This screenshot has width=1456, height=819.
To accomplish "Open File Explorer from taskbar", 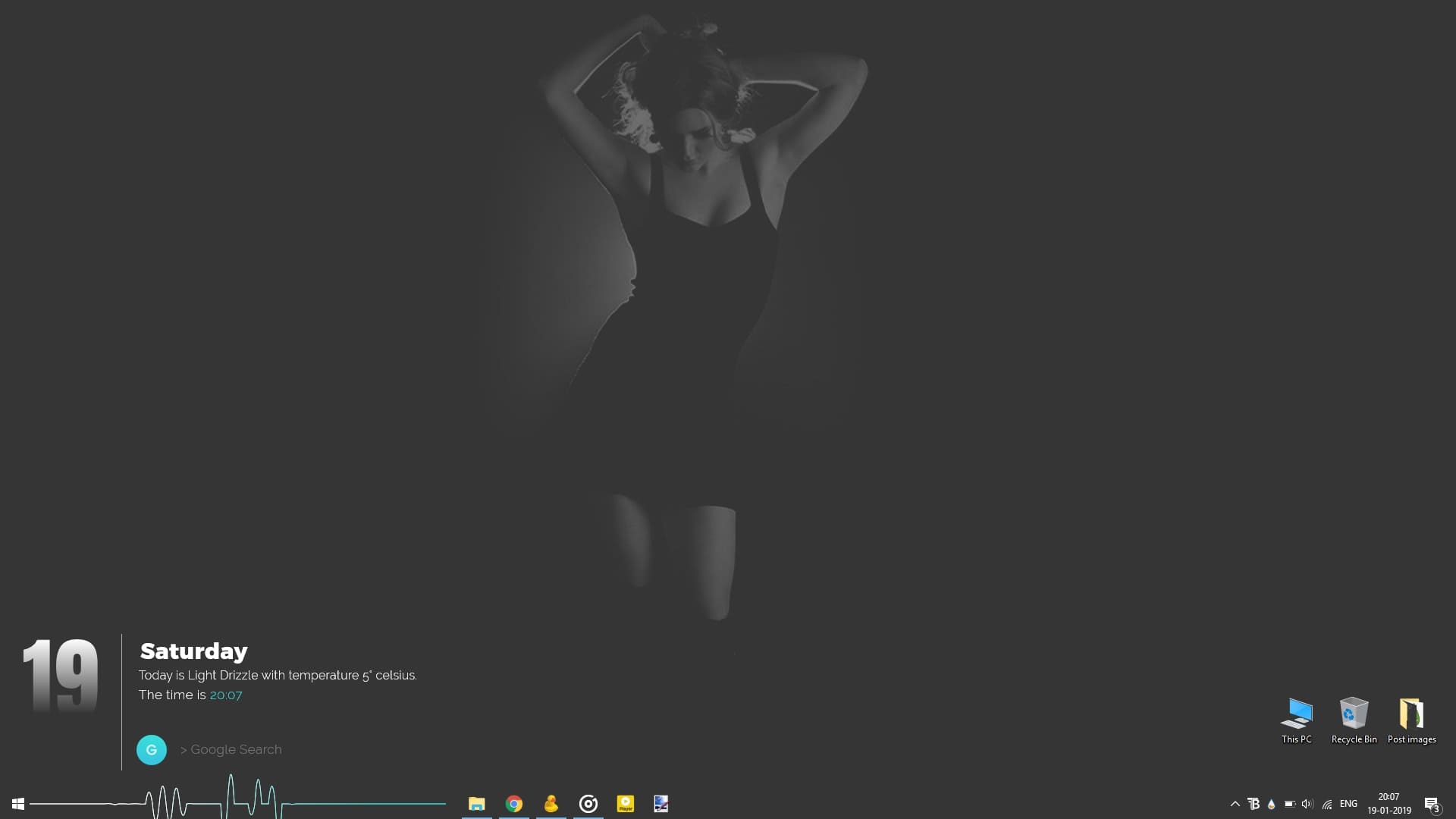I will pyautogui.click(x=477, y=804).
